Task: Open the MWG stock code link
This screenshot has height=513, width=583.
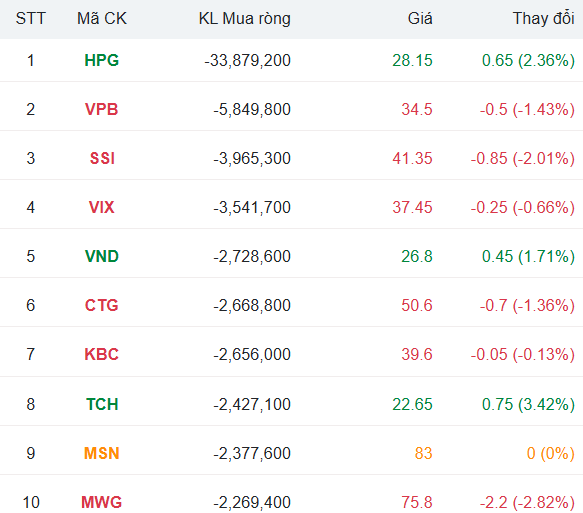Action: click(x=102, y=502)
